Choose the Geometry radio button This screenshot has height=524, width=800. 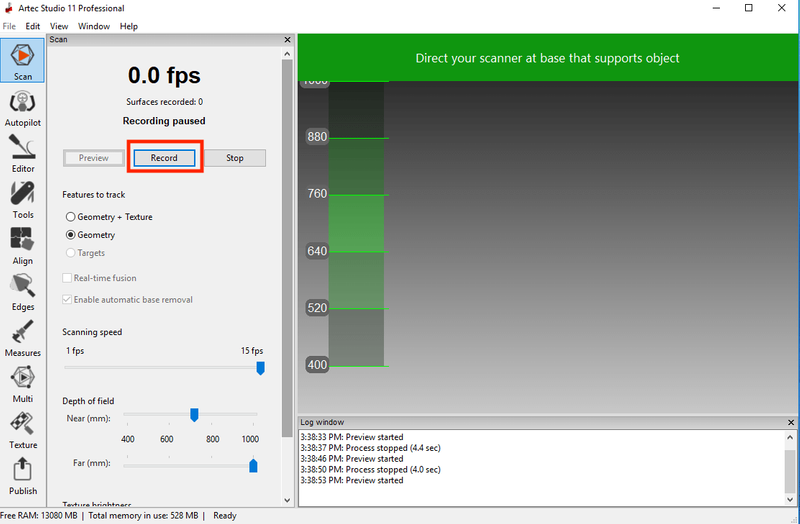point(70,235)
